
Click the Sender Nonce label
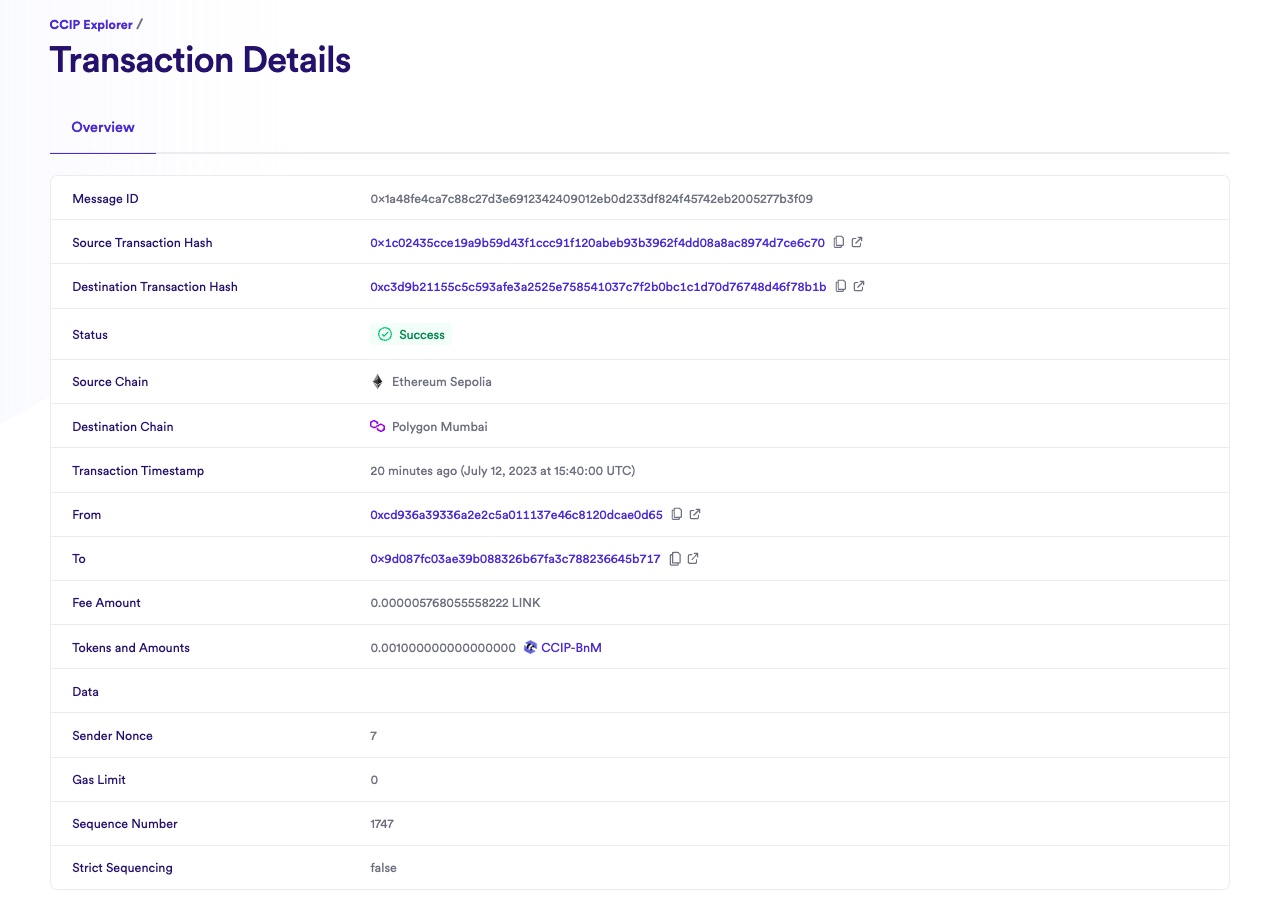113,736
